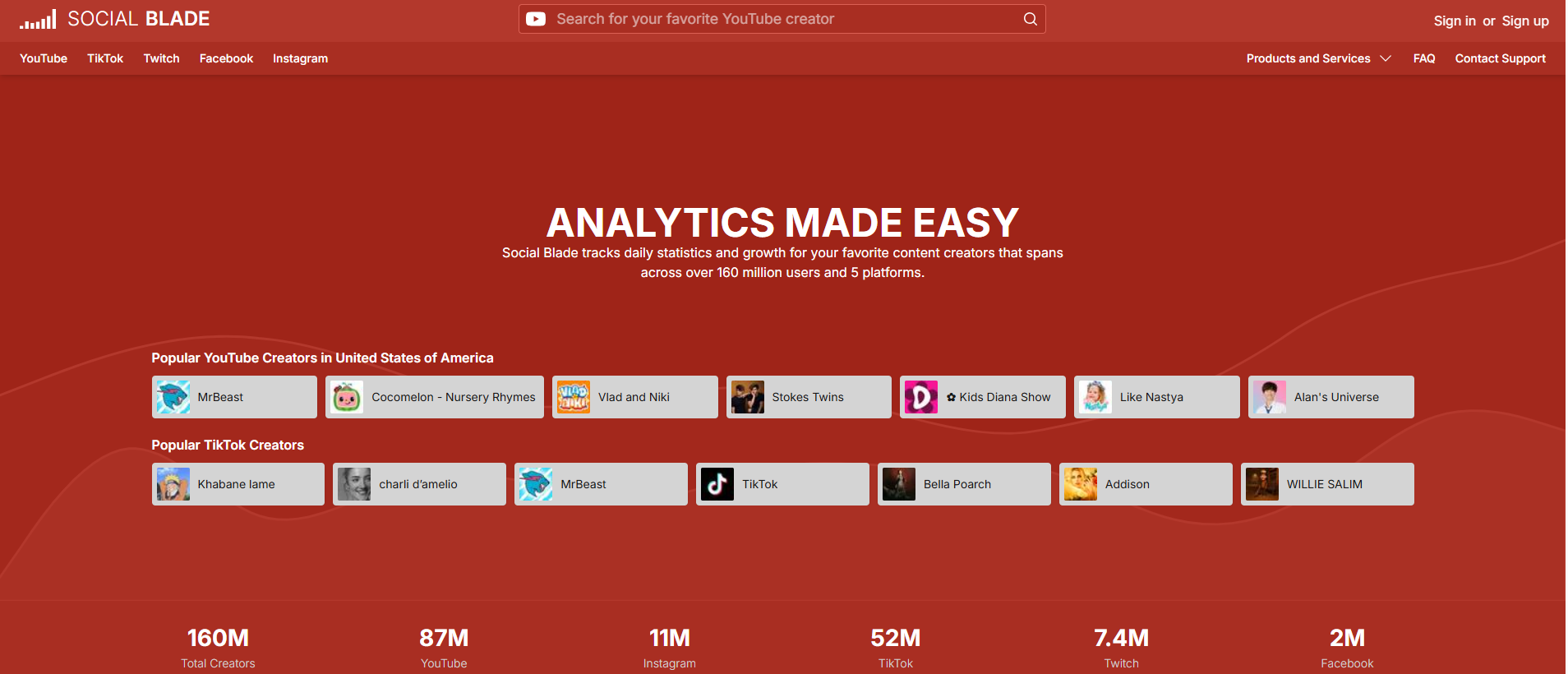Open the YouTube navigation tab

[x=44, y=58]
